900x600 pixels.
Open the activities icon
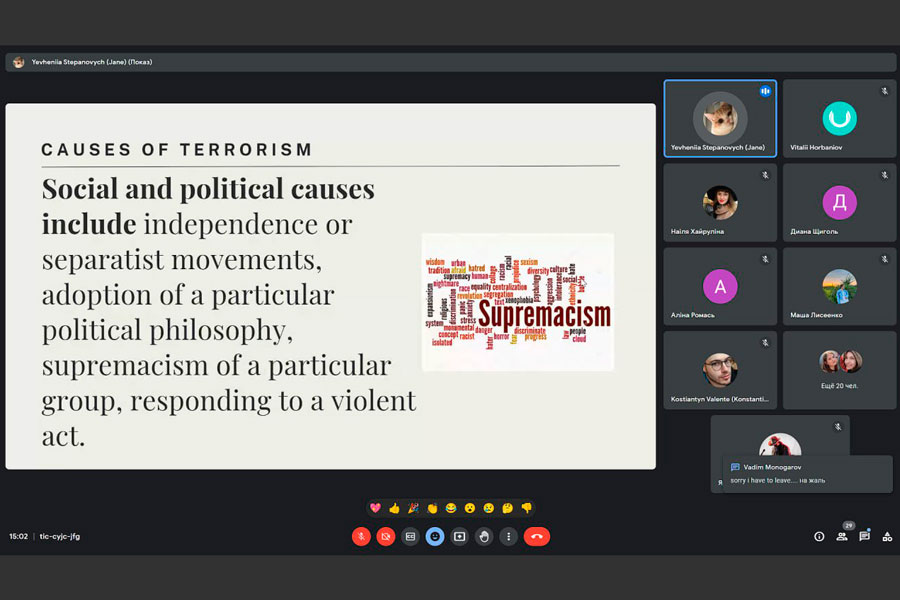click(x=887, y=536)
